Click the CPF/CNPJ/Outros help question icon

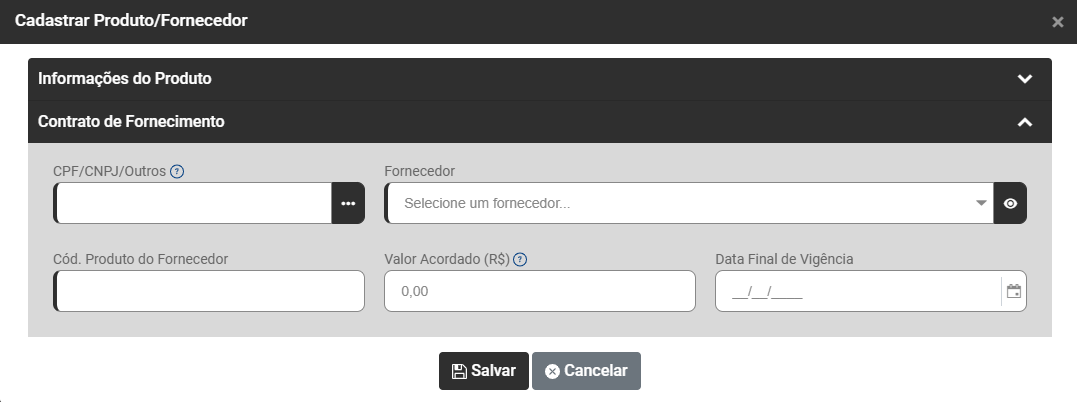click(177, 171)
